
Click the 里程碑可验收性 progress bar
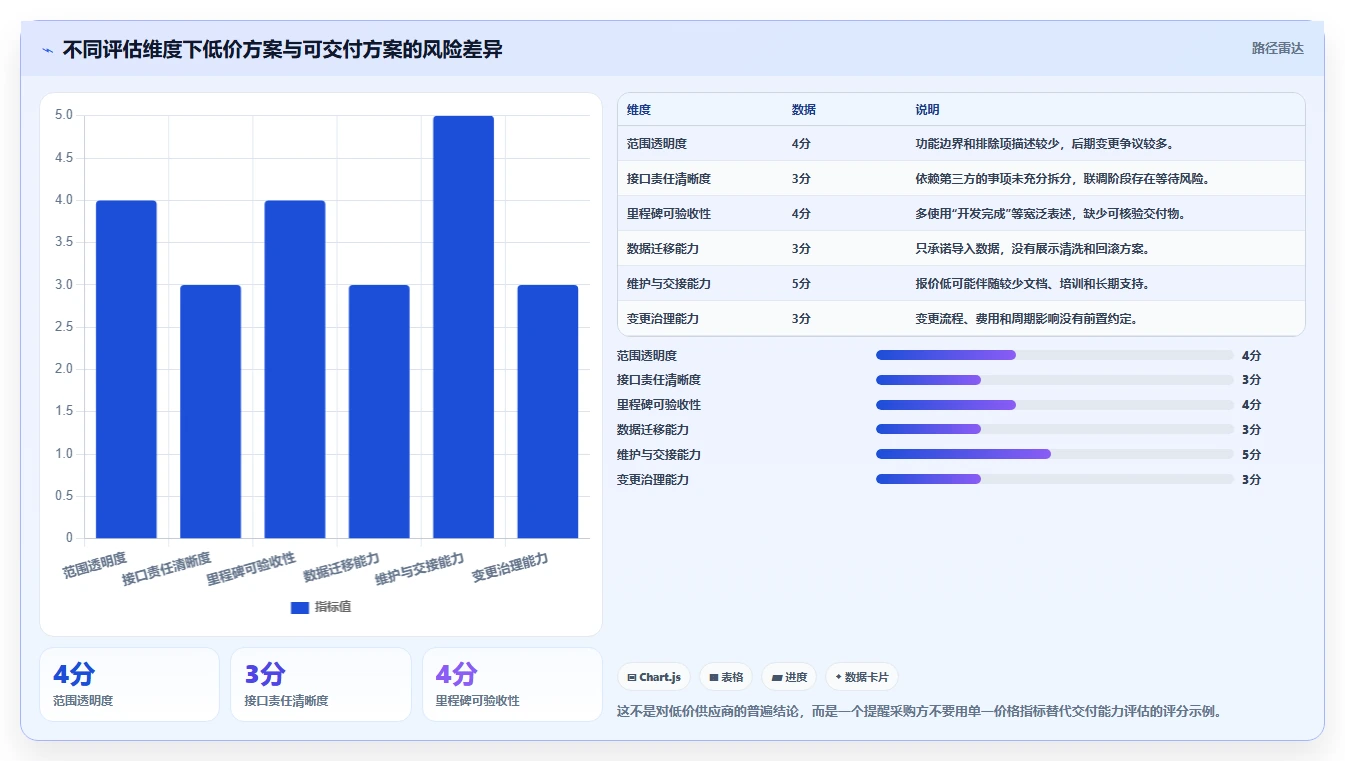(1055, 405)
